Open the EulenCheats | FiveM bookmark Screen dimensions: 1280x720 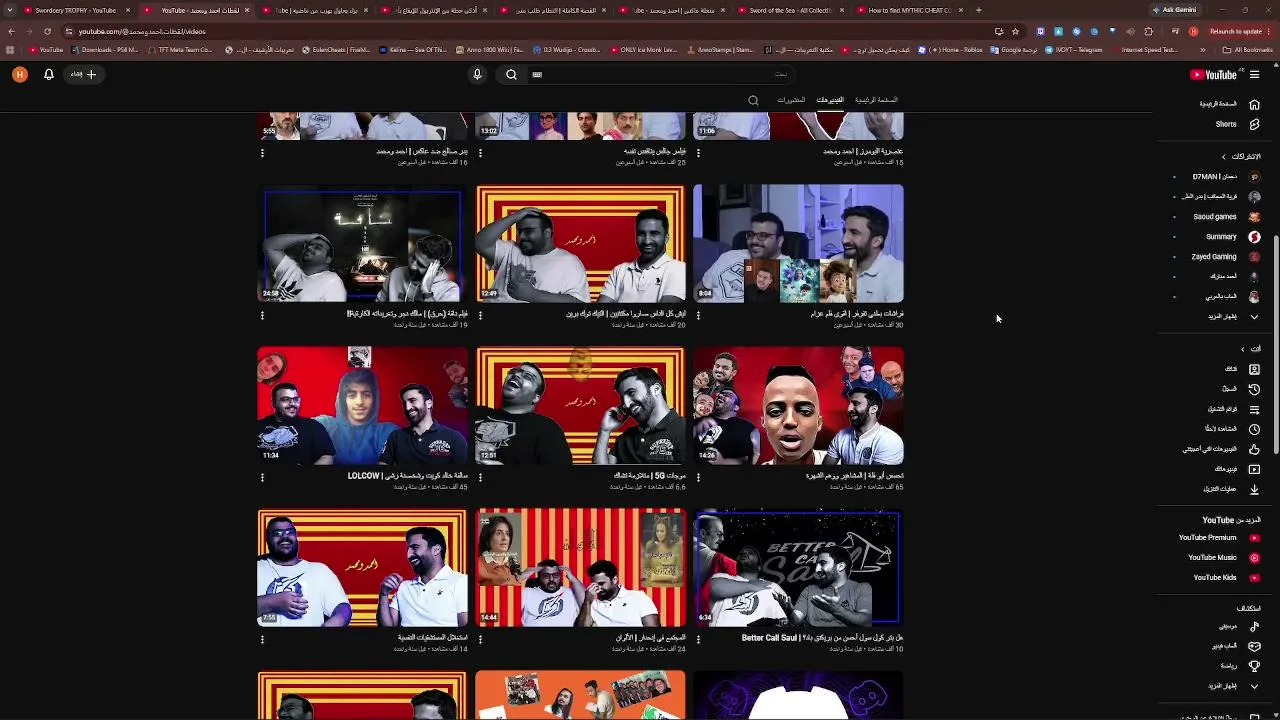pos(337,49)
